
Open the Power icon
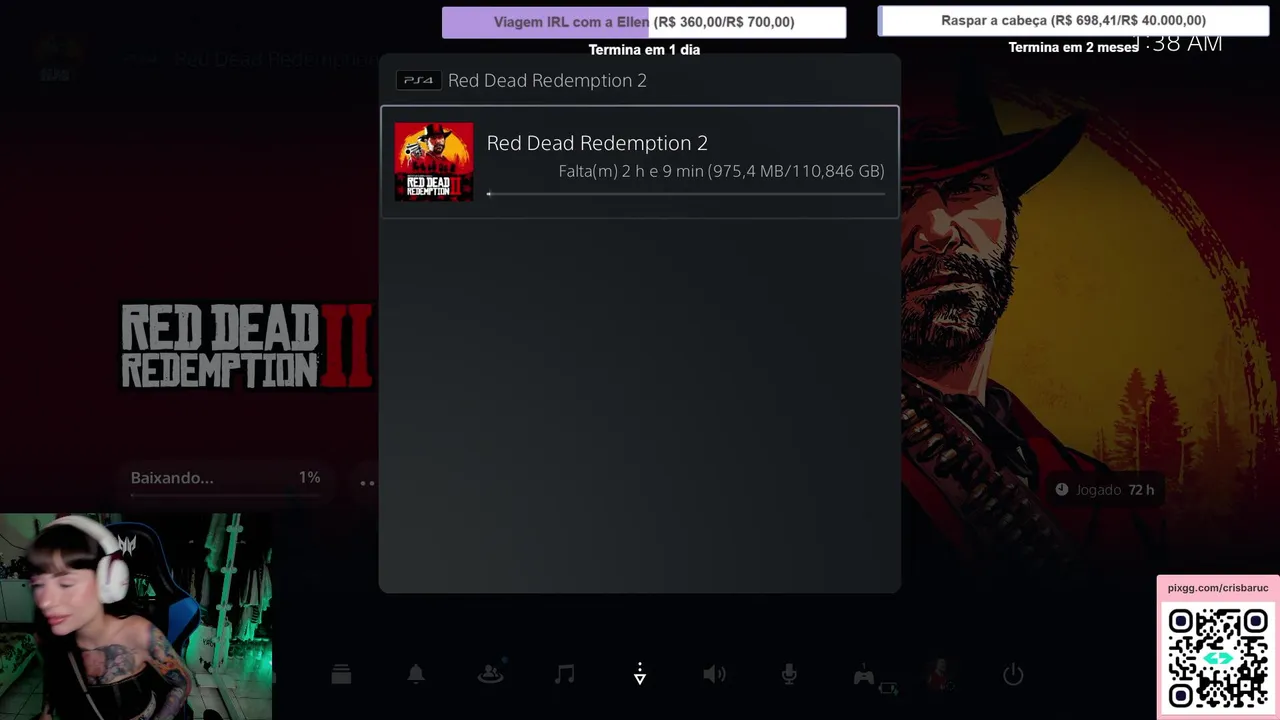point(1013,675)
